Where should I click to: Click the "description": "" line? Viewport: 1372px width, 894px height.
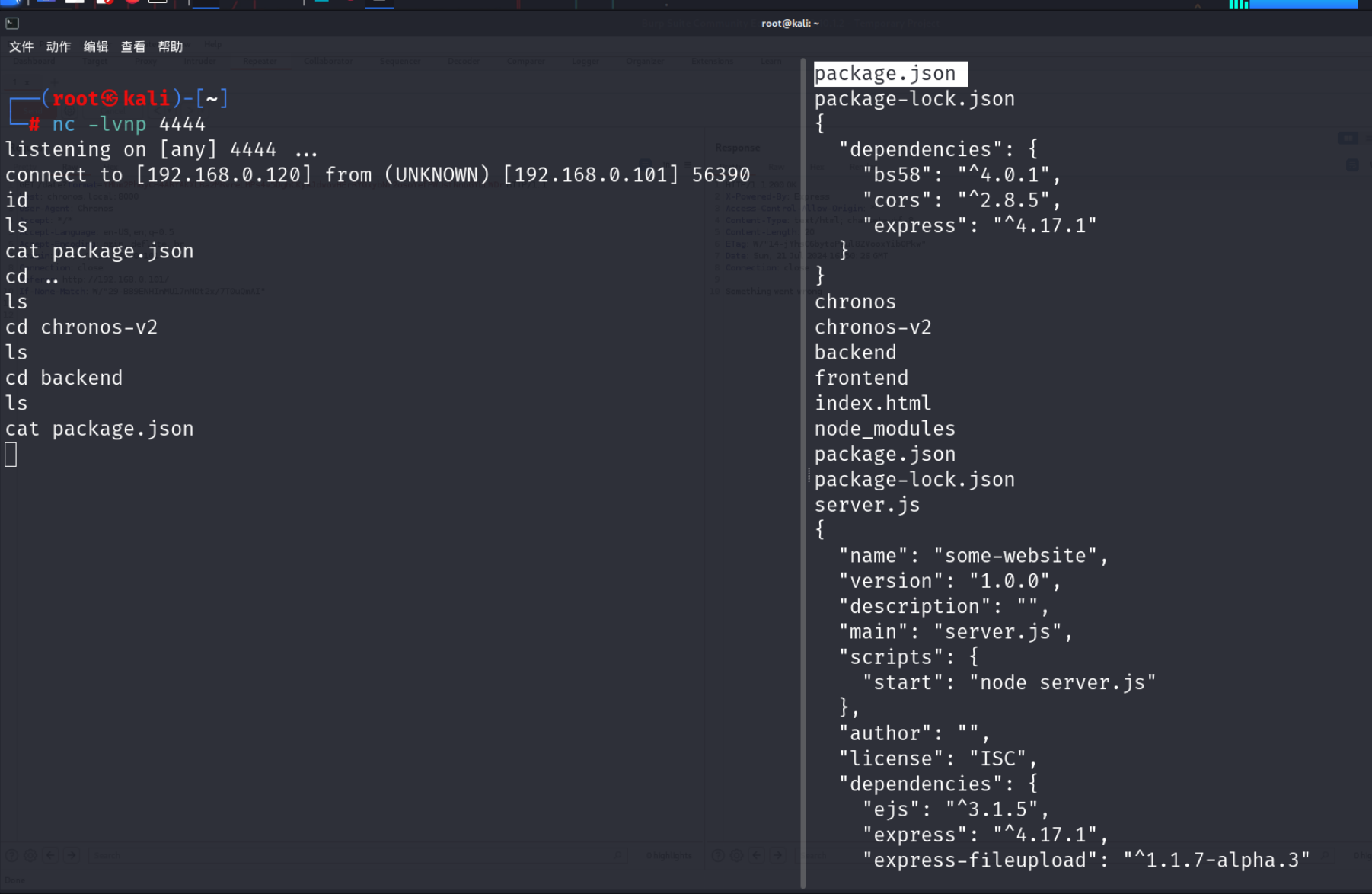[944, 606]
